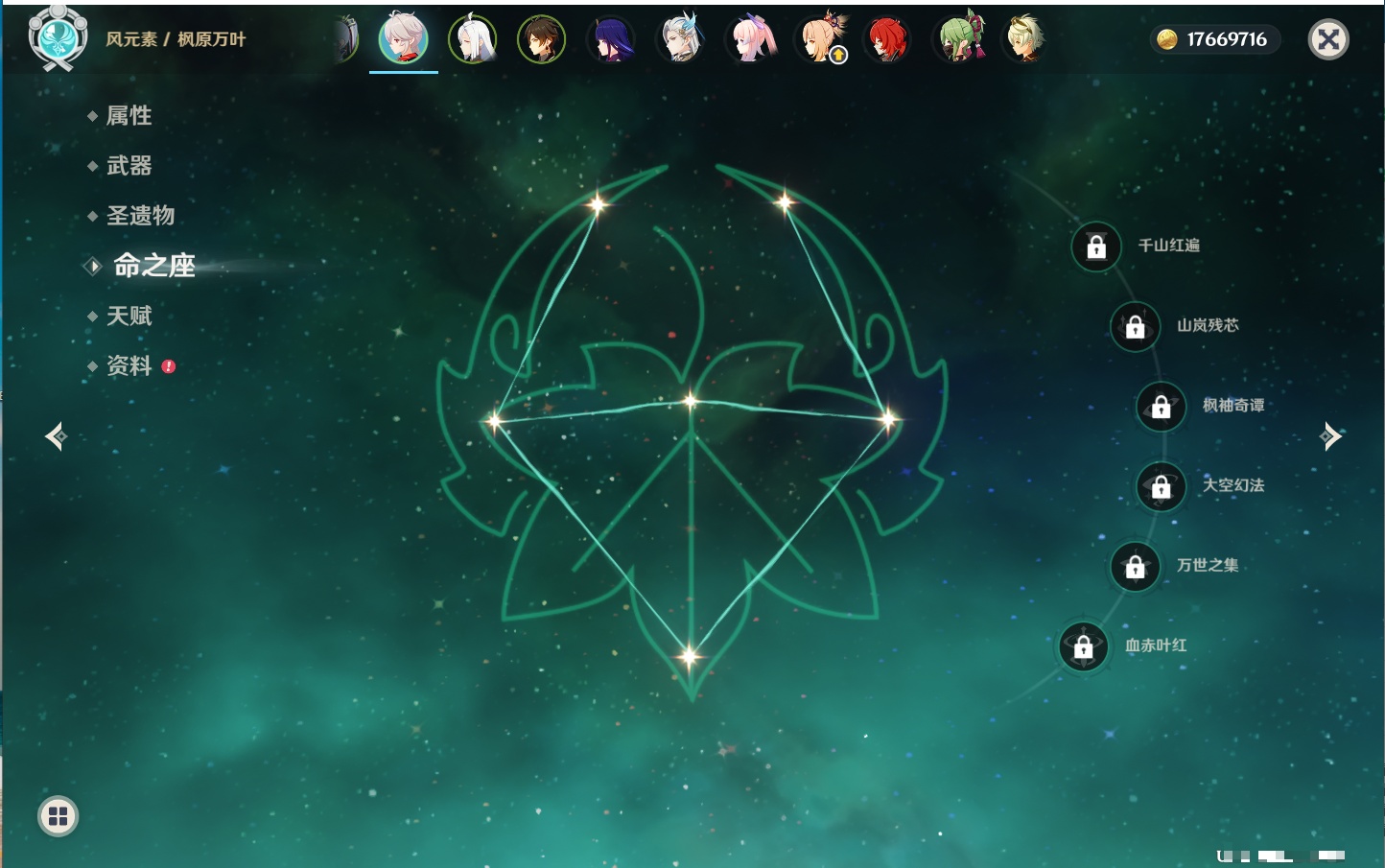Click the Anemo element emblem icon
The image size is (1385, 868).
[x=59, y=38]
